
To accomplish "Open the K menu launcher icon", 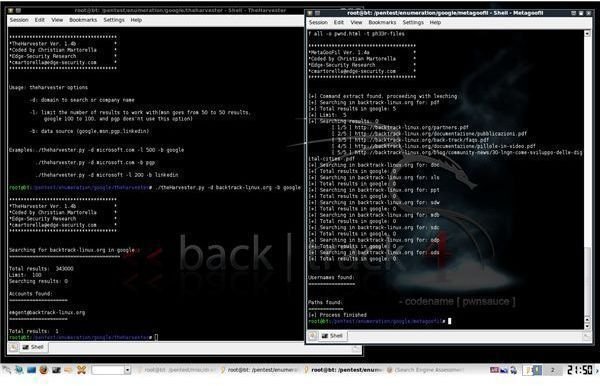I will [7, 370].
